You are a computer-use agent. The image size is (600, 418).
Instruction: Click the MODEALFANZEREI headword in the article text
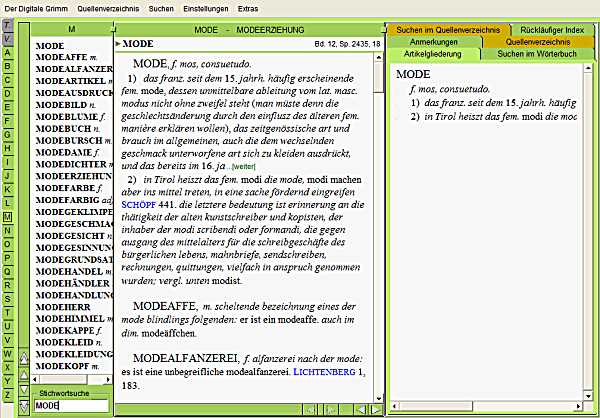click(x=185, y=359)
